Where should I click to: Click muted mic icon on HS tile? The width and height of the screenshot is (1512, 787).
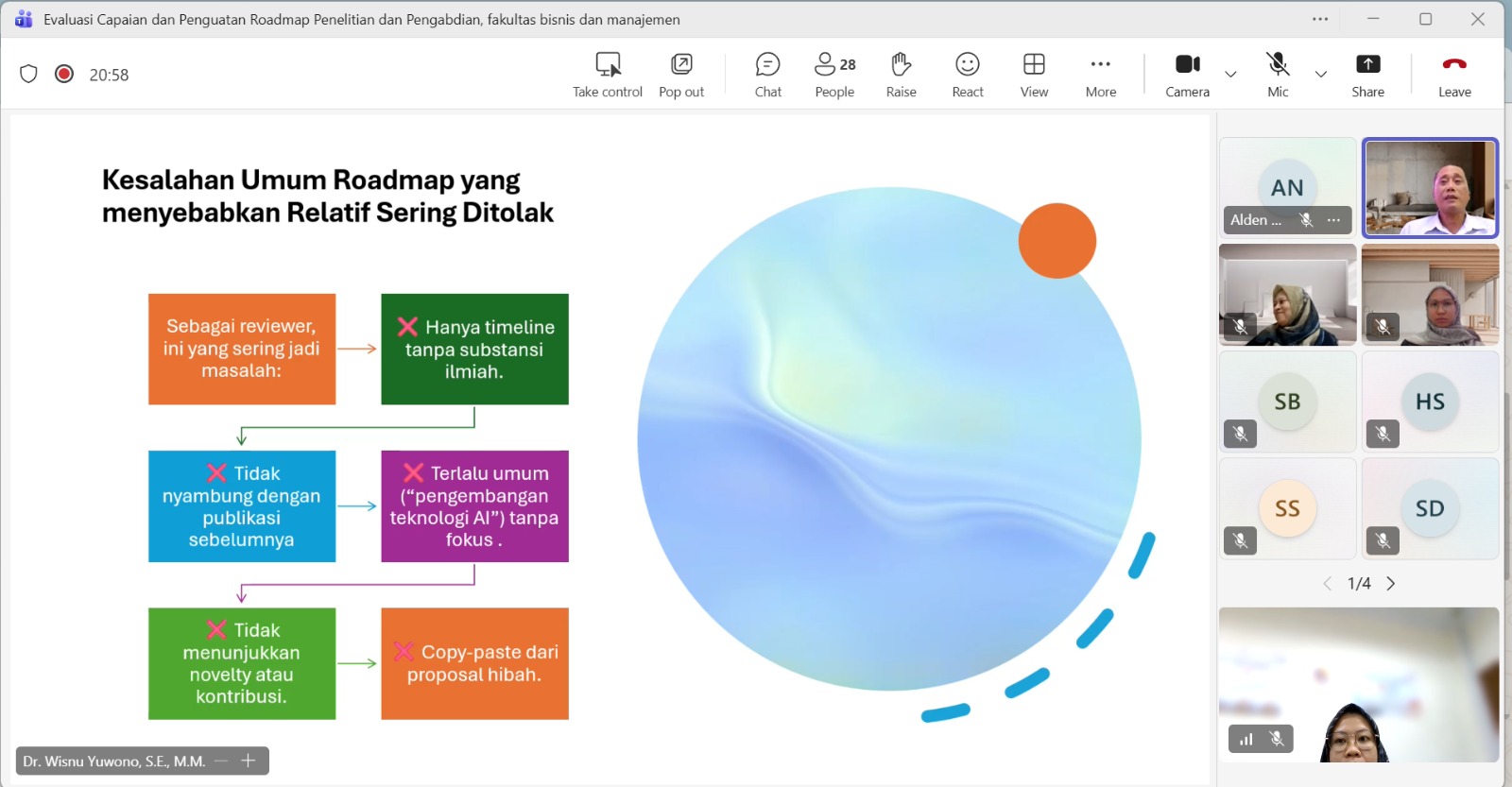tap(1383, 434)
